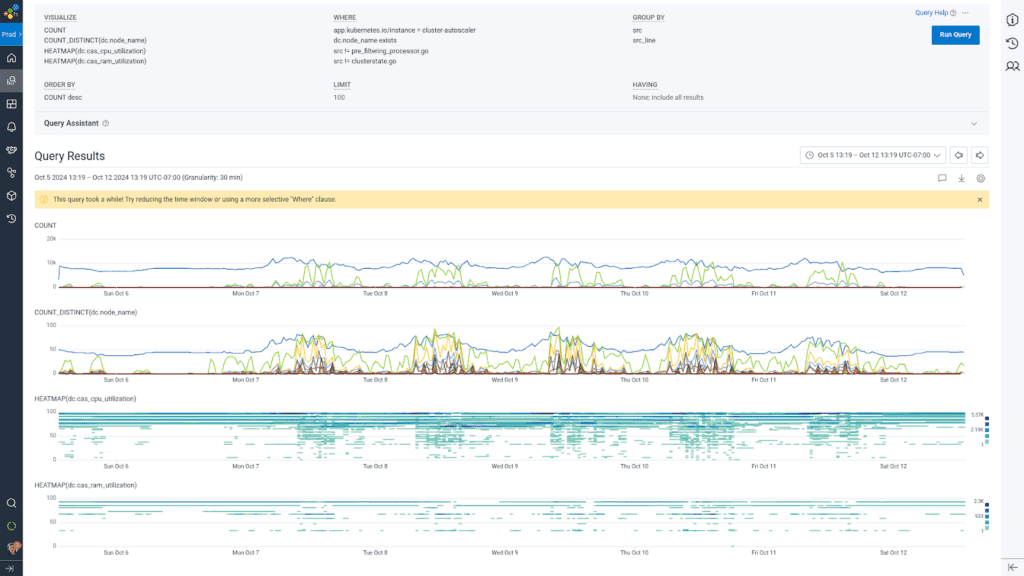
Task: Click the Run Query button
Action: click(x=955, y=35)
